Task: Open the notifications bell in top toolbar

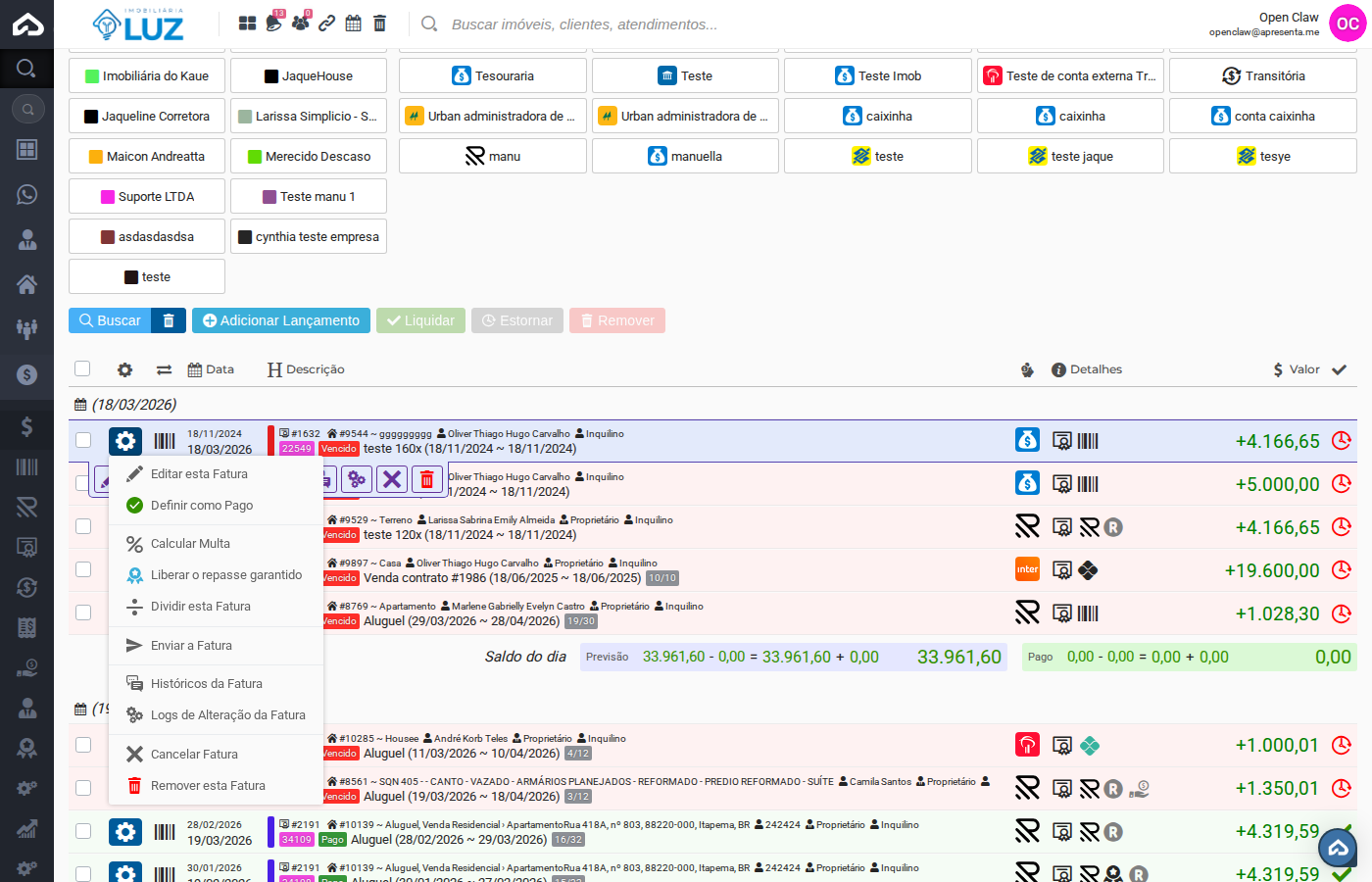Action: coord(273,23)
